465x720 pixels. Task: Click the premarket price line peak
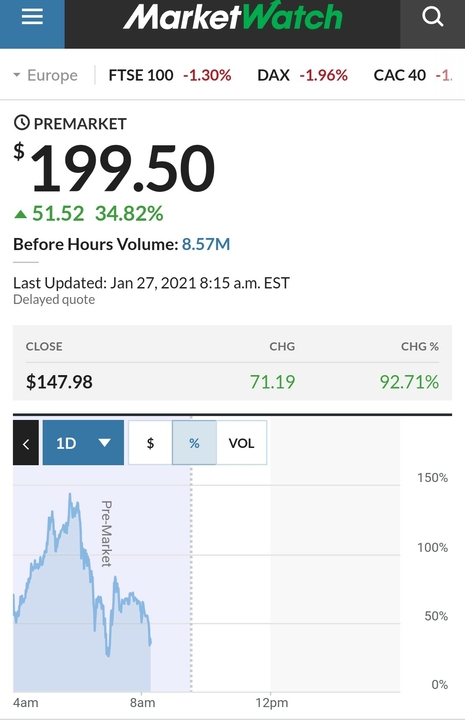(x=70, y=495)
